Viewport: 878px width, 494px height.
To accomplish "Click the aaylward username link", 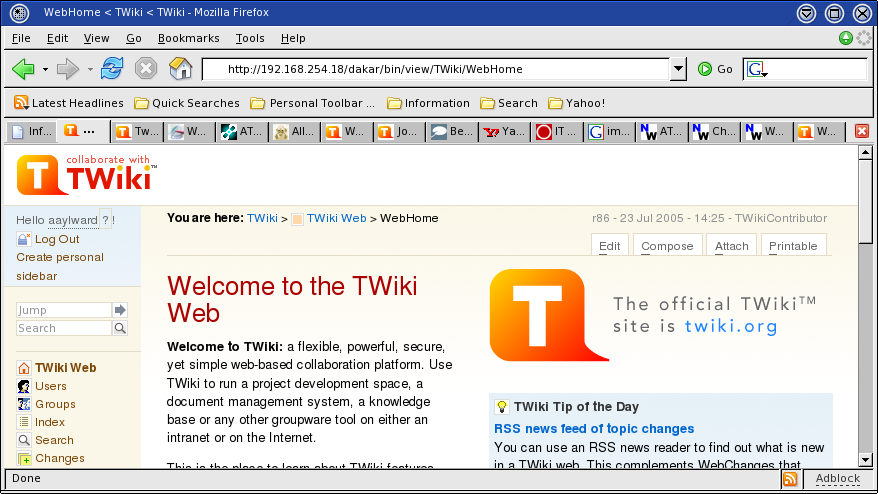I will [x=73, y=220].
